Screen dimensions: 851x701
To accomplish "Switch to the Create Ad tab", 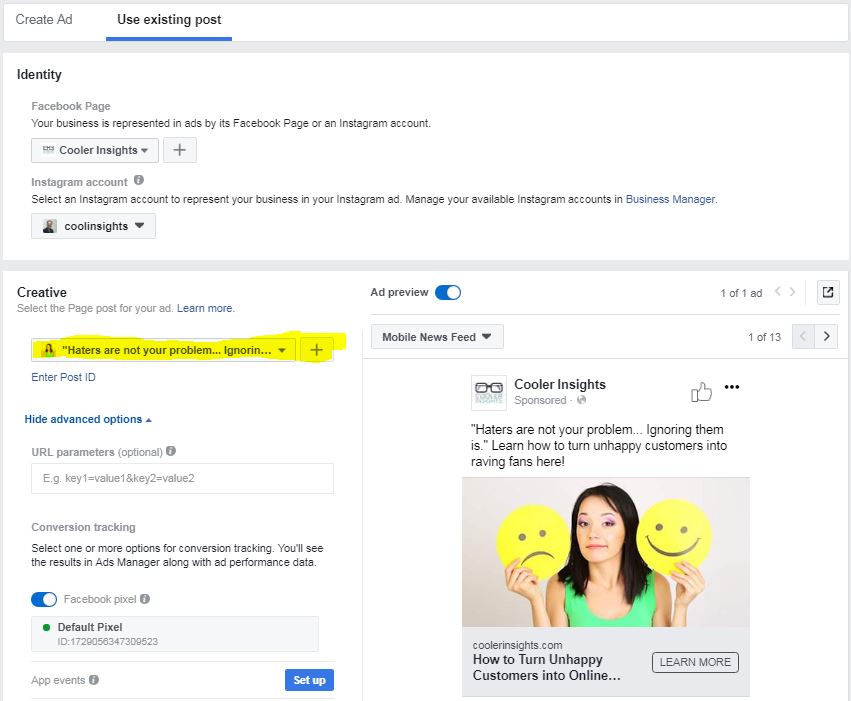I will pyautogui.click(x=43, y=20).
